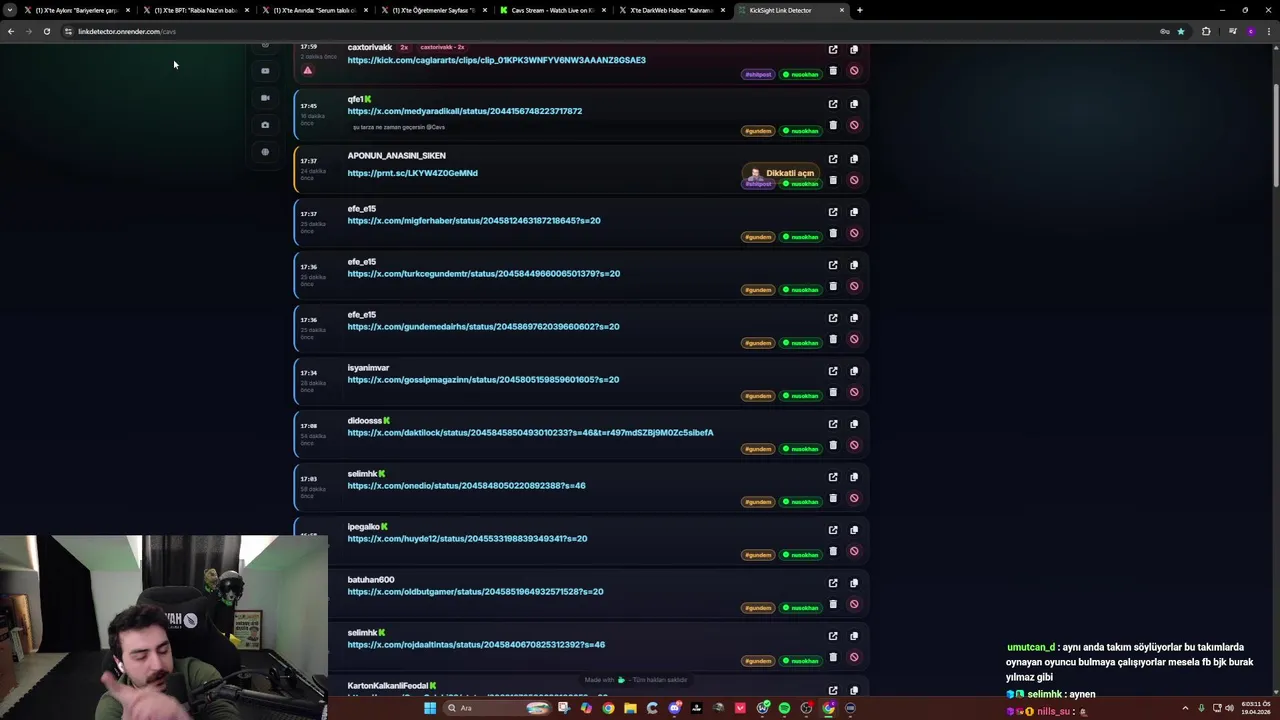
Task: Copy the migferhaber status link
Action: [x=854, y=212]
